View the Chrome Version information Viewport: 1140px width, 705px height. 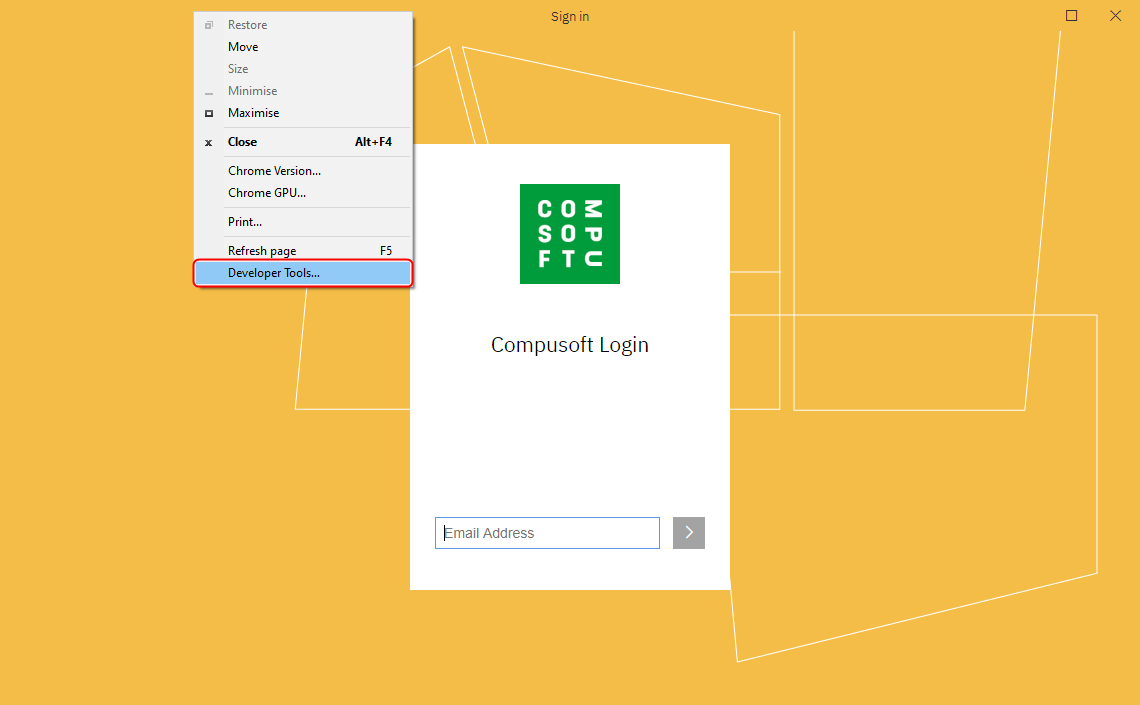coord(274,170)
